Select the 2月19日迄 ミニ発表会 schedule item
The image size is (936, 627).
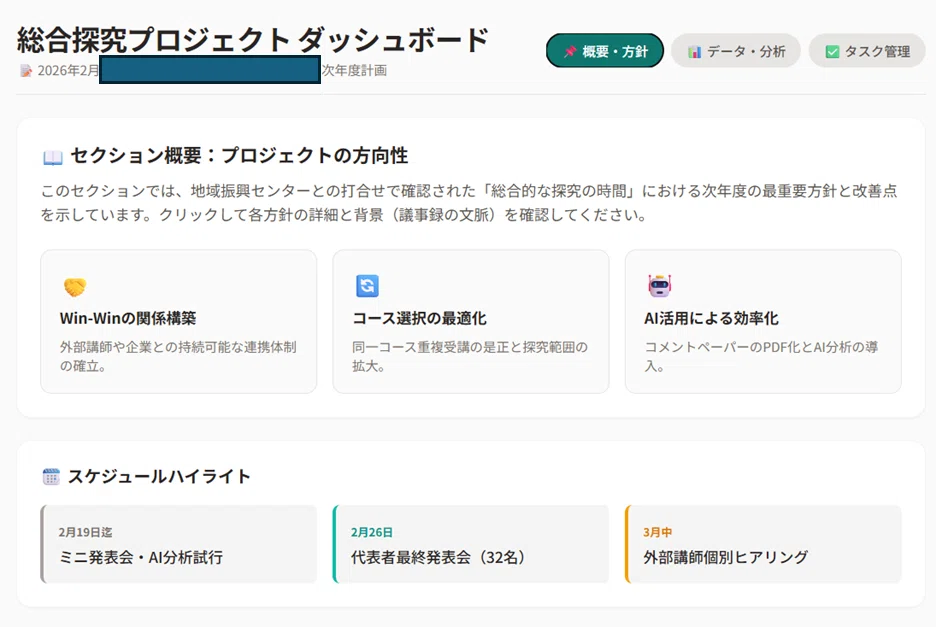178,544
